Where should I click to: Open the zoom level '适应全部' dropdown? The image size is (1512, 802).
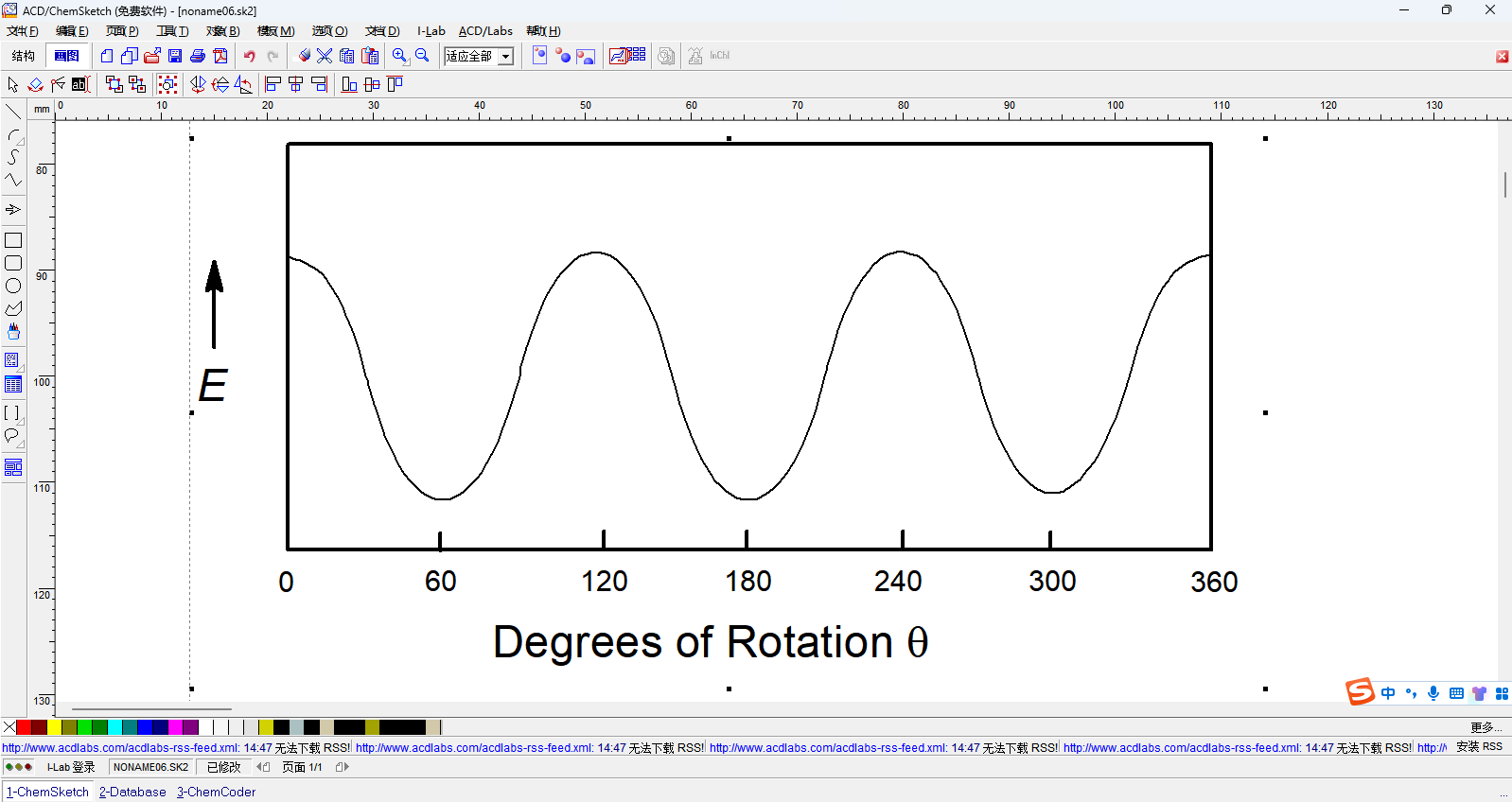coord(506,57)
